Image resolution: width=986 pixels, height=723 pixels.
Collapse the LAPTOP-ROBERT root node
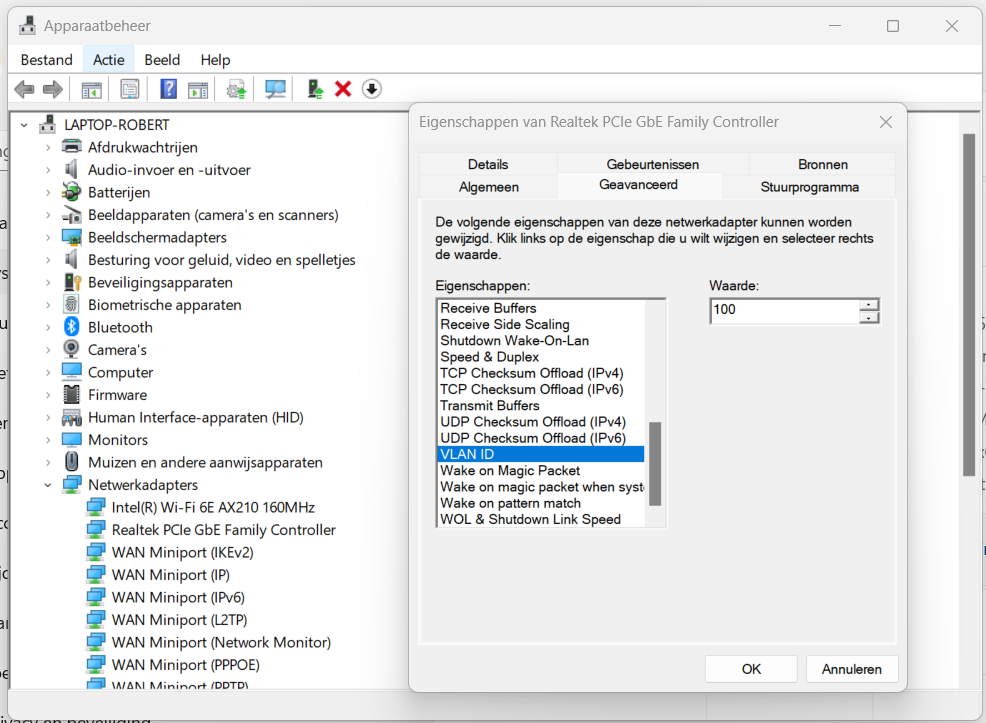24,125
